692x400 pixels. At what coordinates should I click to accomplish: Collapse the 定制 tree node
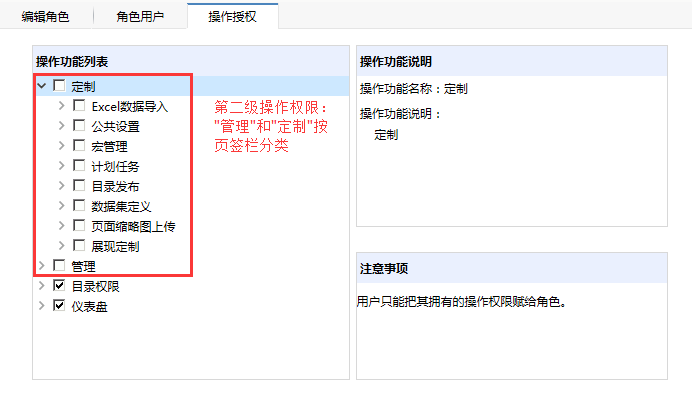[x=42, y=86]
